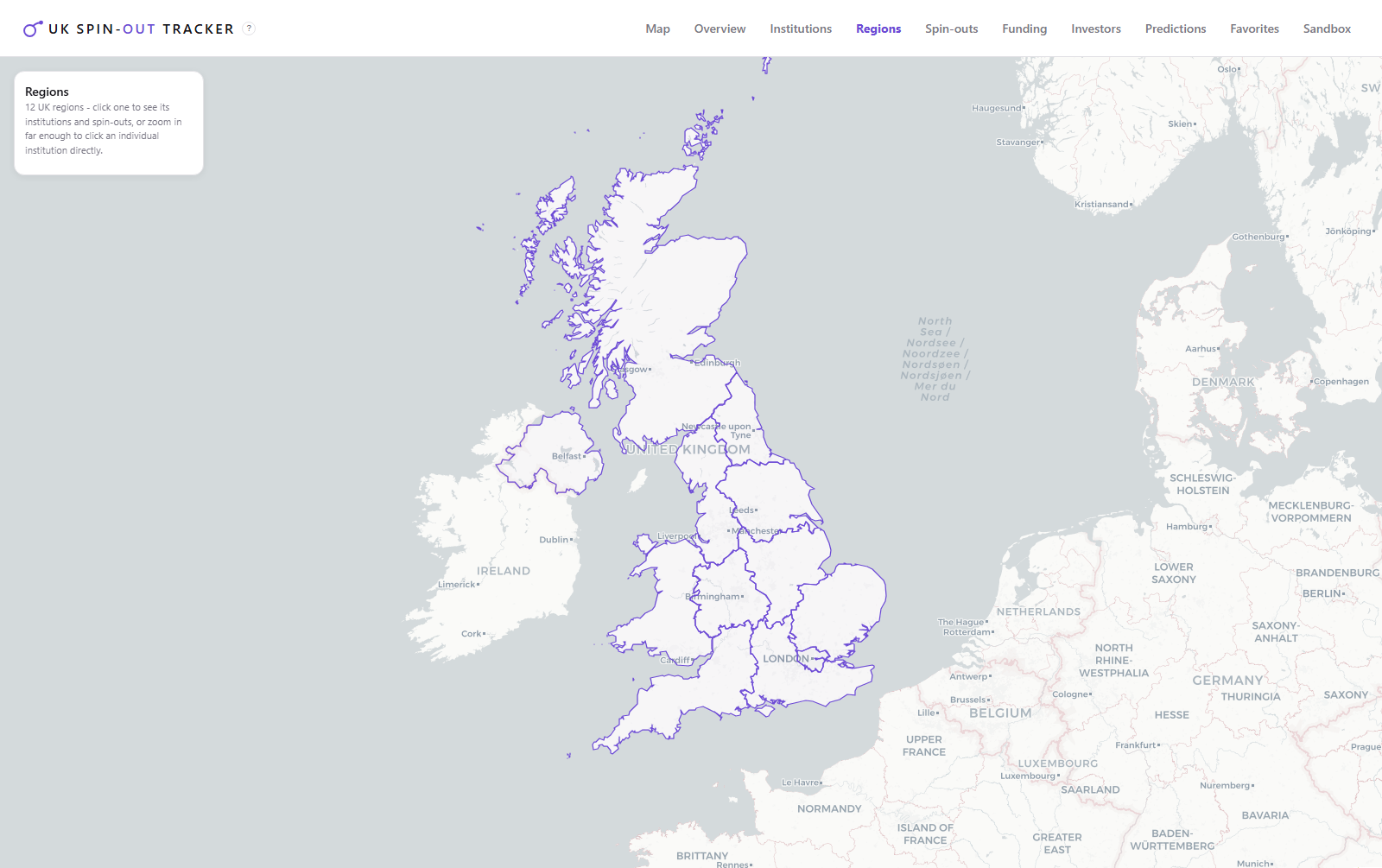Click the Kristiansand city label
The image size is (1382, 868).
[x=1103, y=205]
